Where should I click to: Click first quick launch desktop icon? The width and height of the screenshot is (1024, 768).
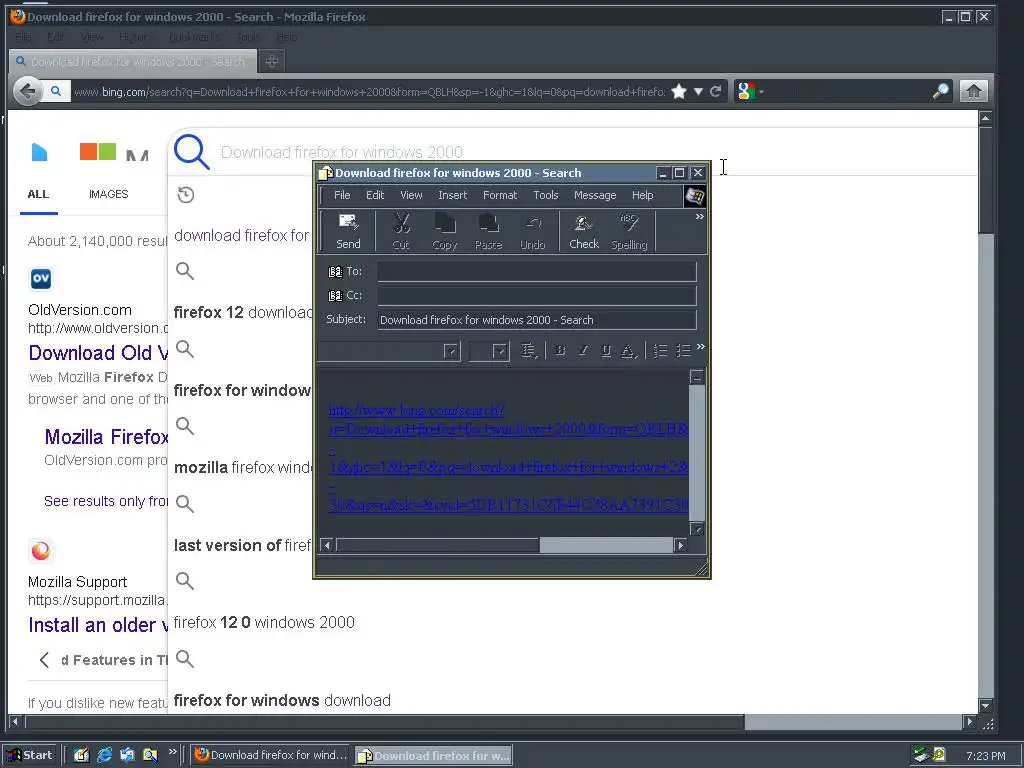81,755
